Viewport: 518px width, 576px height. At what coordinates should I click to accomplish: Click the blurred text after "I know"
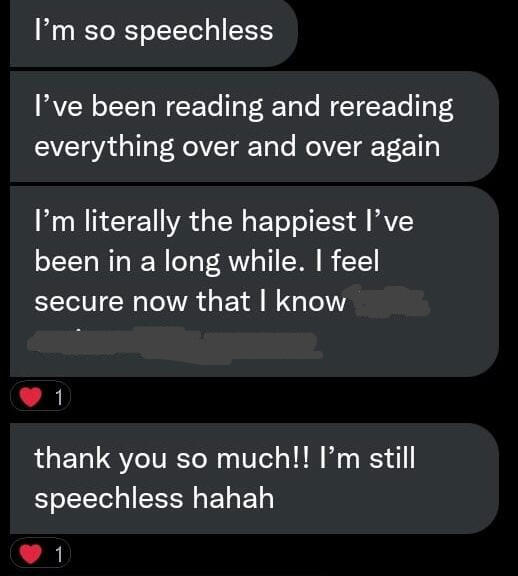[x=390, y=300]
